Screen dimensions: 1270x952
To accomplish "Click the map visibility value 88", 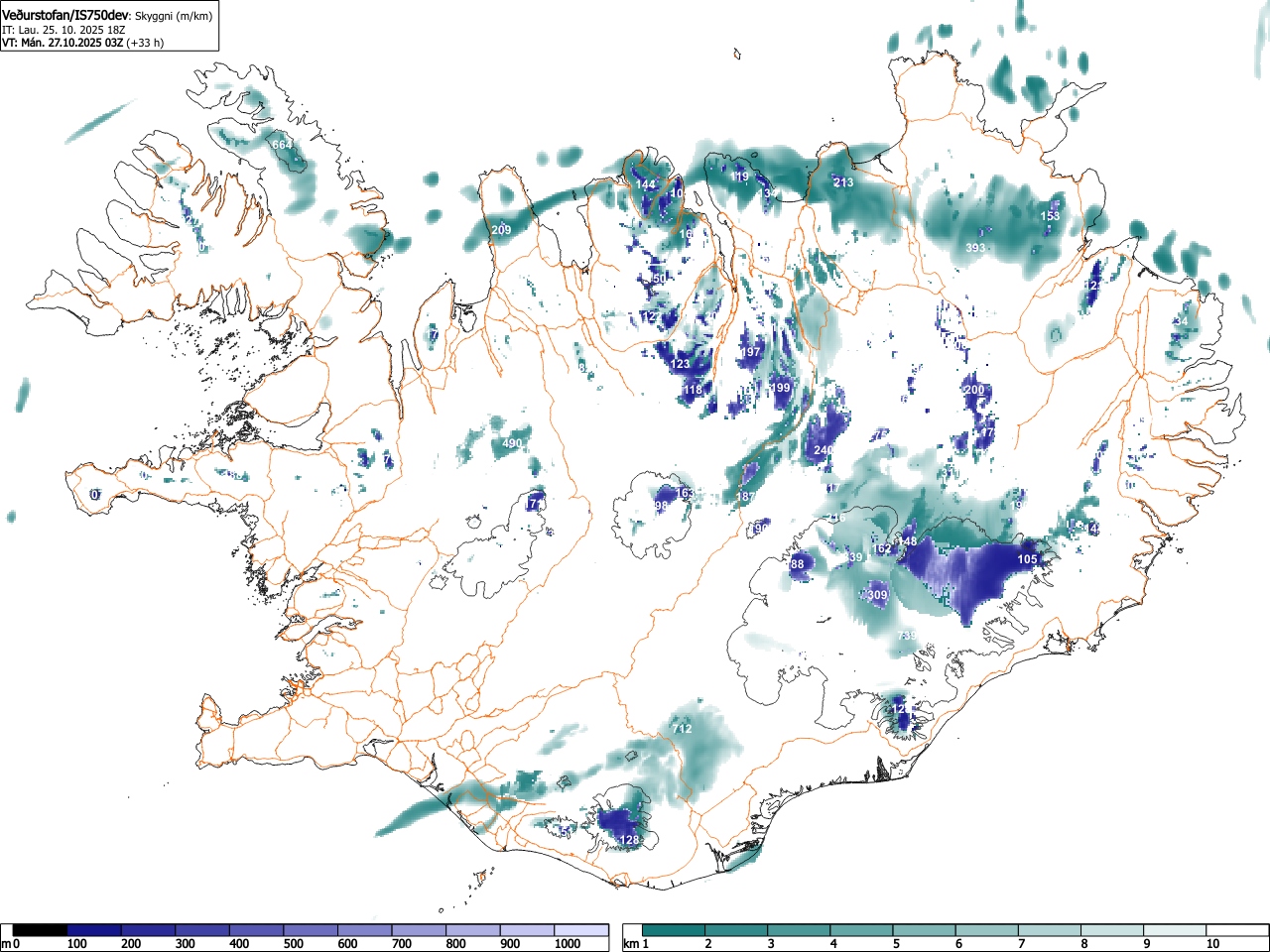I will (798, 564).
